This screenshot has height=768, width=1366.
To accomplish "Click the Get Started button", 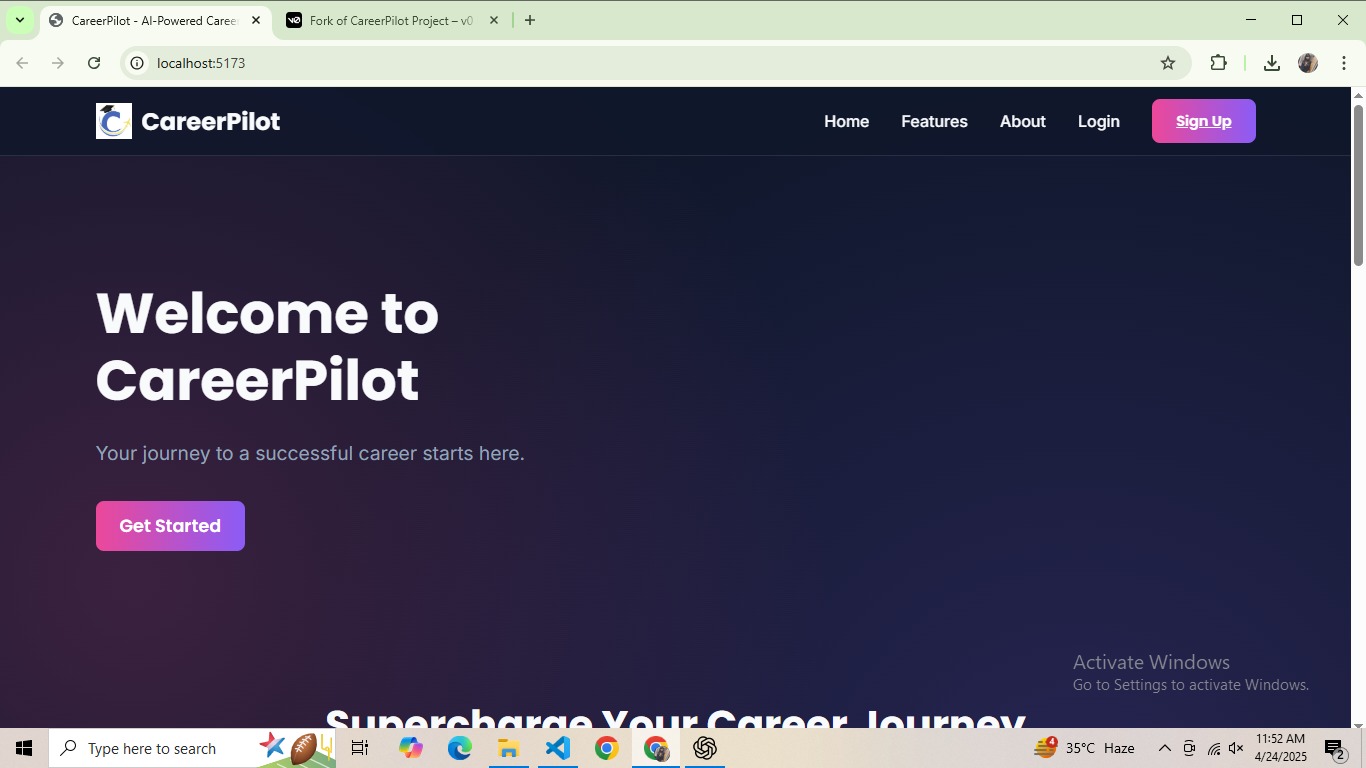I will (x=170, y=526).
